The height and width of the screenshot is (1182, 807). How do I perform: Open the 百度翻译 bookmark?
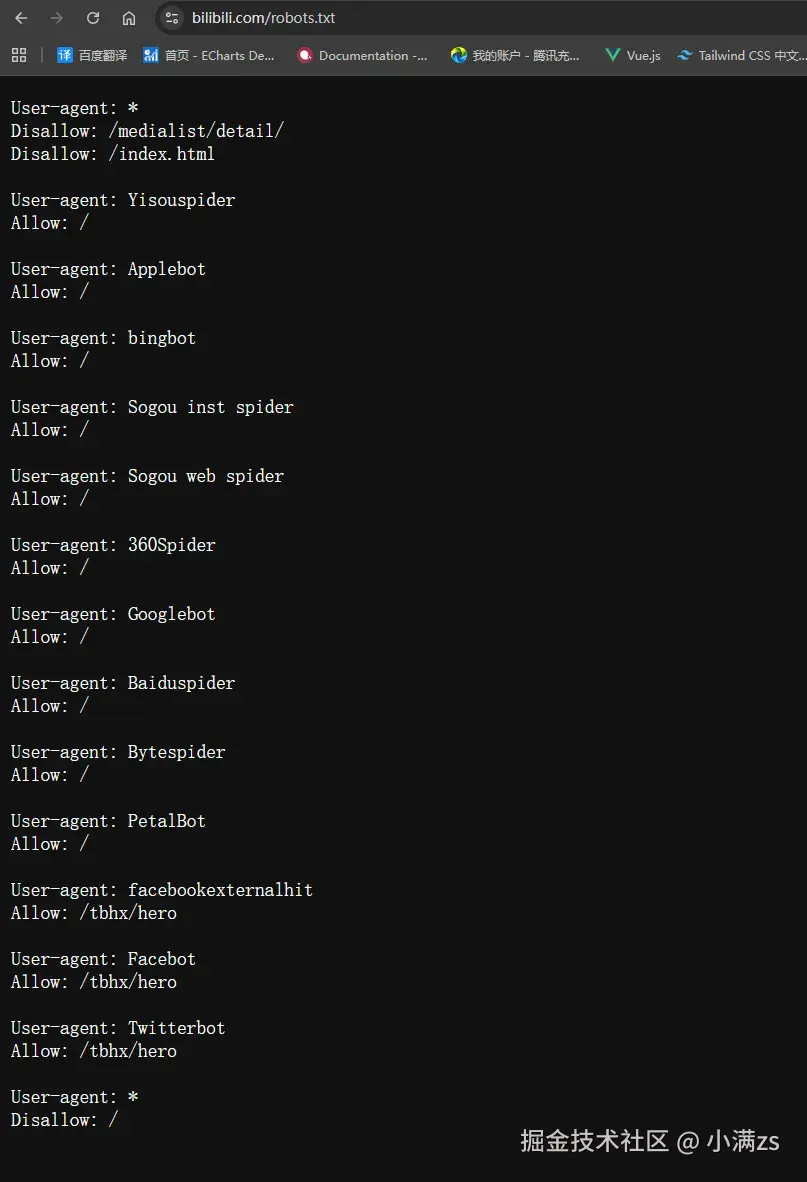coord(92,55)
